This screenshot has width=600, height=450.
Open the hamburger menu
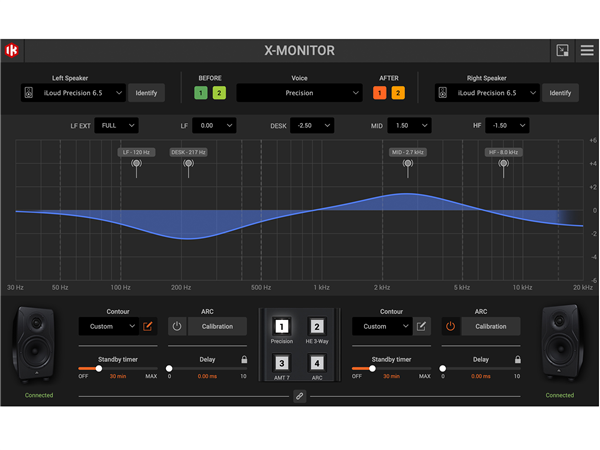[x=587, y=50]
